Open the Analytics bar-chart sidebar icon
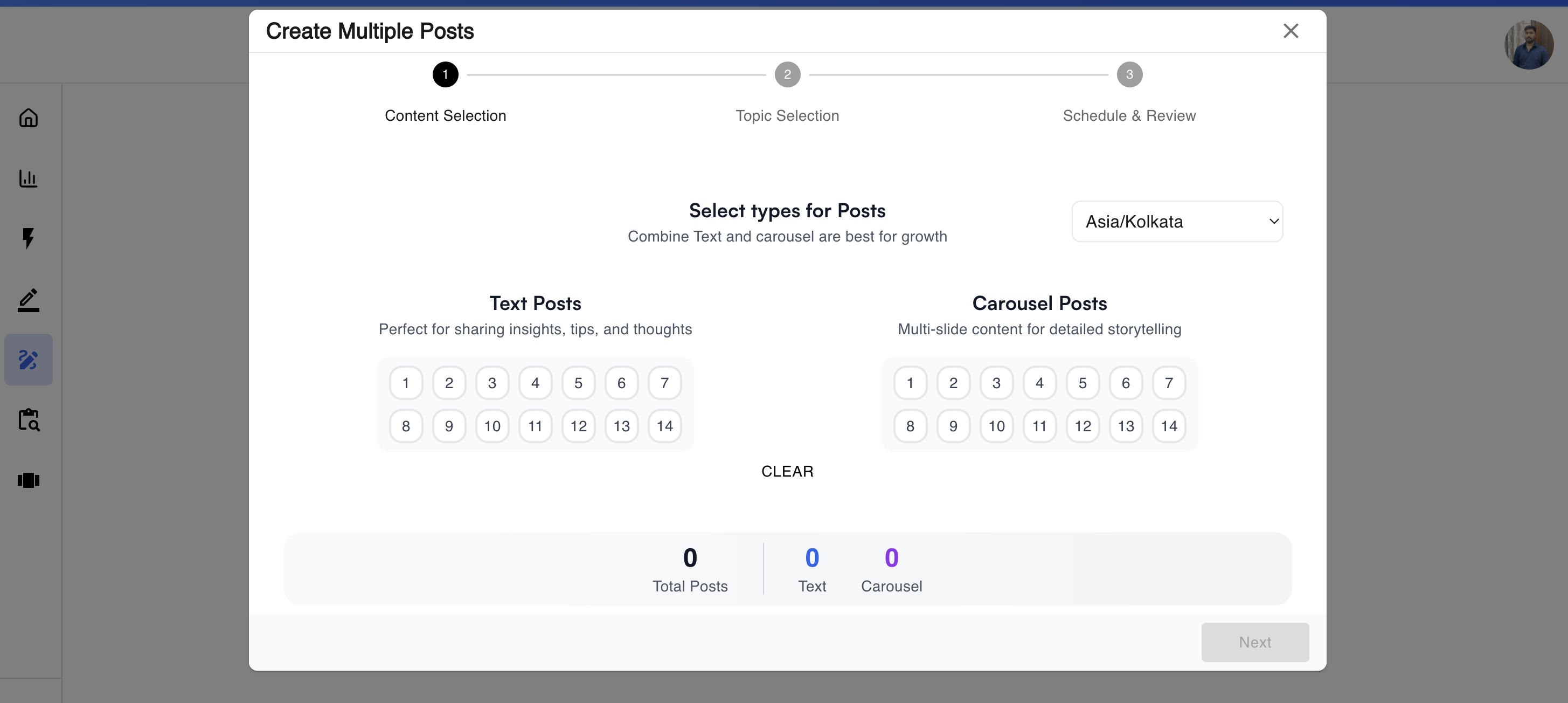Viewport: 1568px width, 703px height. pyautogui.click(x=29, y=178)
